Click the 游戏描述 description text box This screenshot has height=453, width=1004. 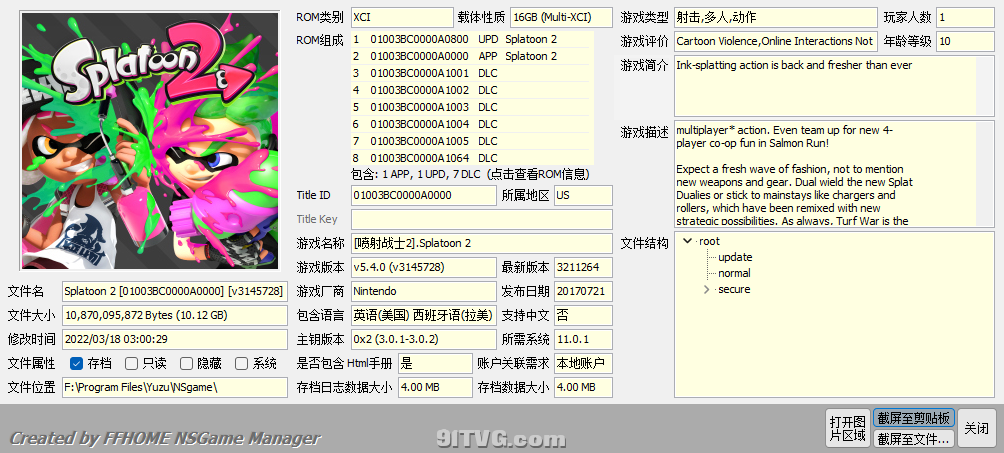point(825,174)
